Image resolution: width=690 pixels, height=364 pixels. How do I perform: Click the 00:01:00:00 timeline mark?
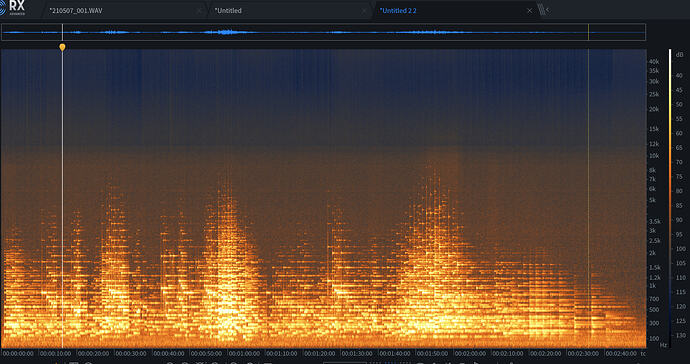pos(244,353)
